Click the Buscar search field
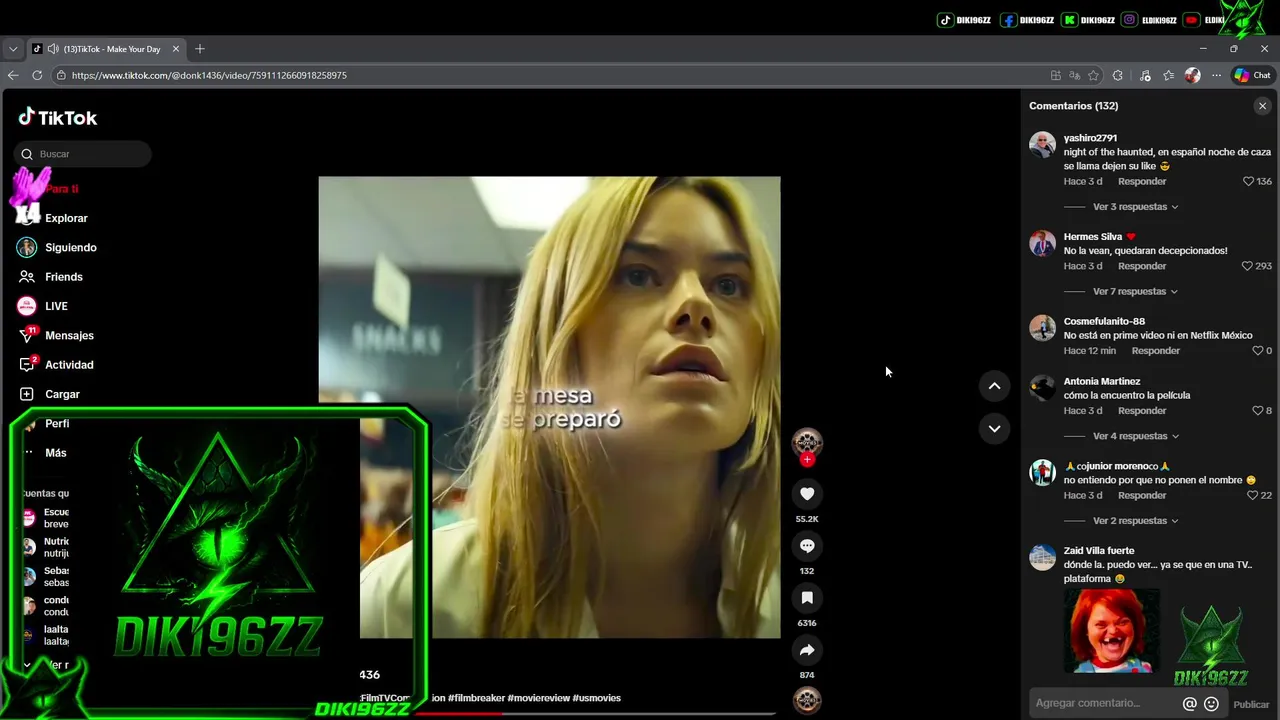 coord(83,154)
